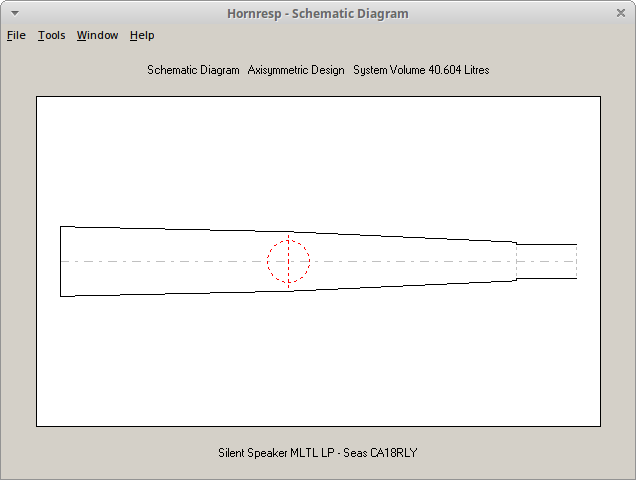
Task: Open the File menu
Action: pyautogui.click(x=16, y=35)
